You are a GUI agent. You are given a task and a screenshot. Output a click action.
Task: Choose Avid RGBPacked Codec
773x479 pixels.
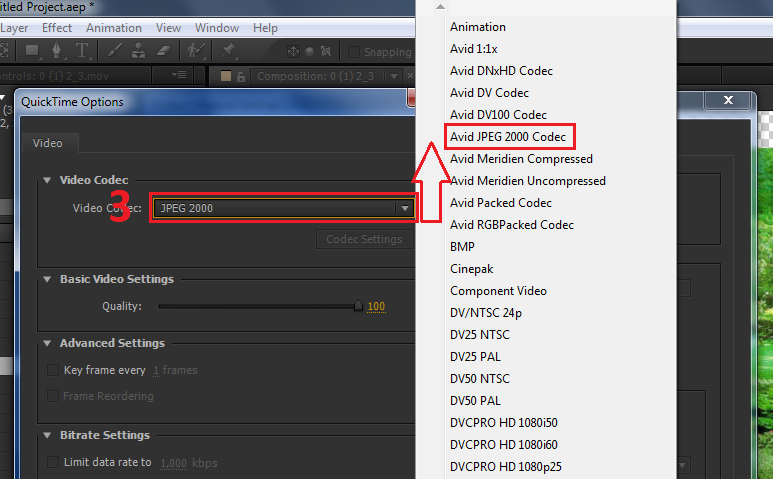tap(512, 225)
